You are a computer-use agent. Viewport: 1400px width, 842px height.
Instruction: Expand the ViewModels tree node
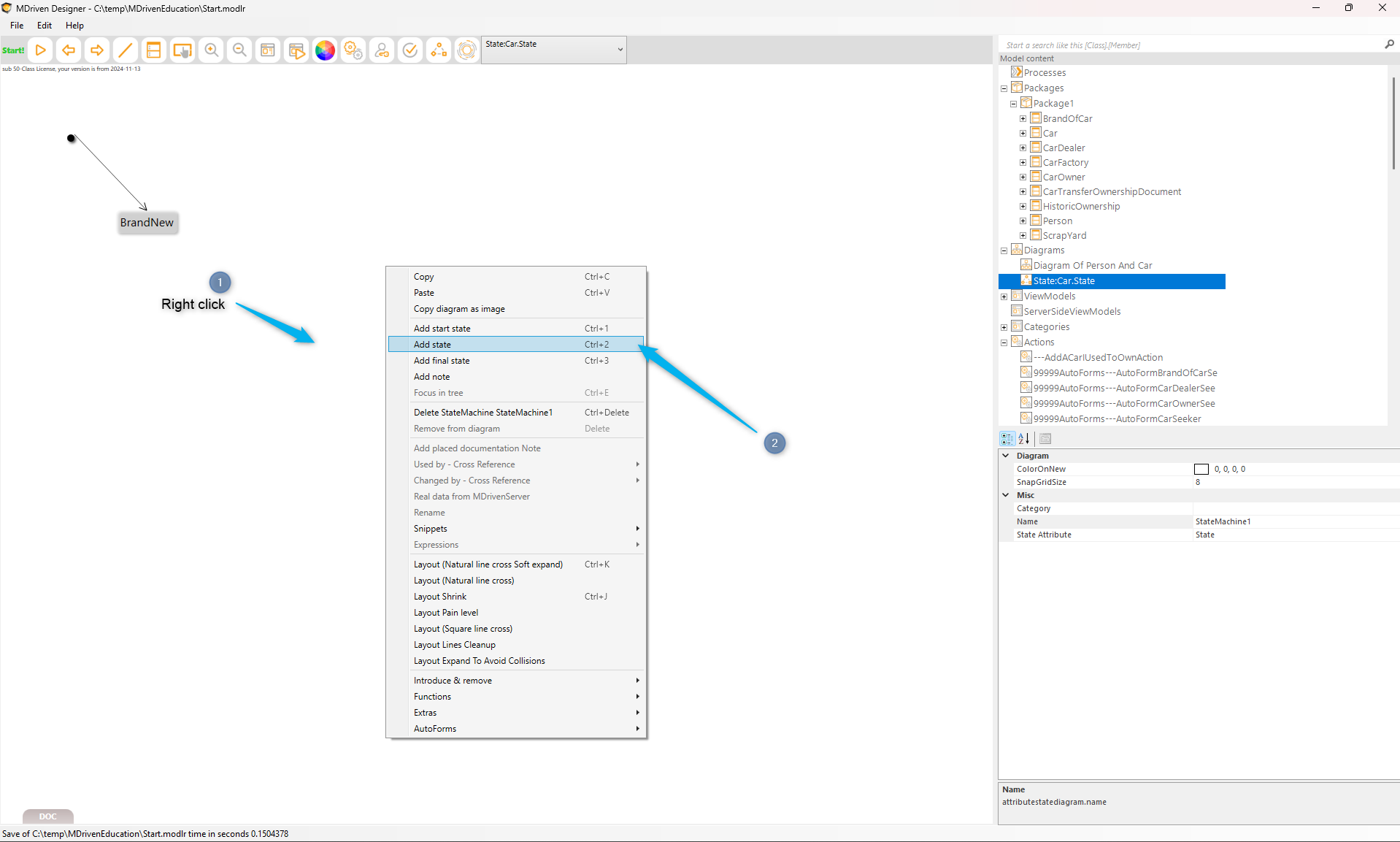pos(1004,296)
